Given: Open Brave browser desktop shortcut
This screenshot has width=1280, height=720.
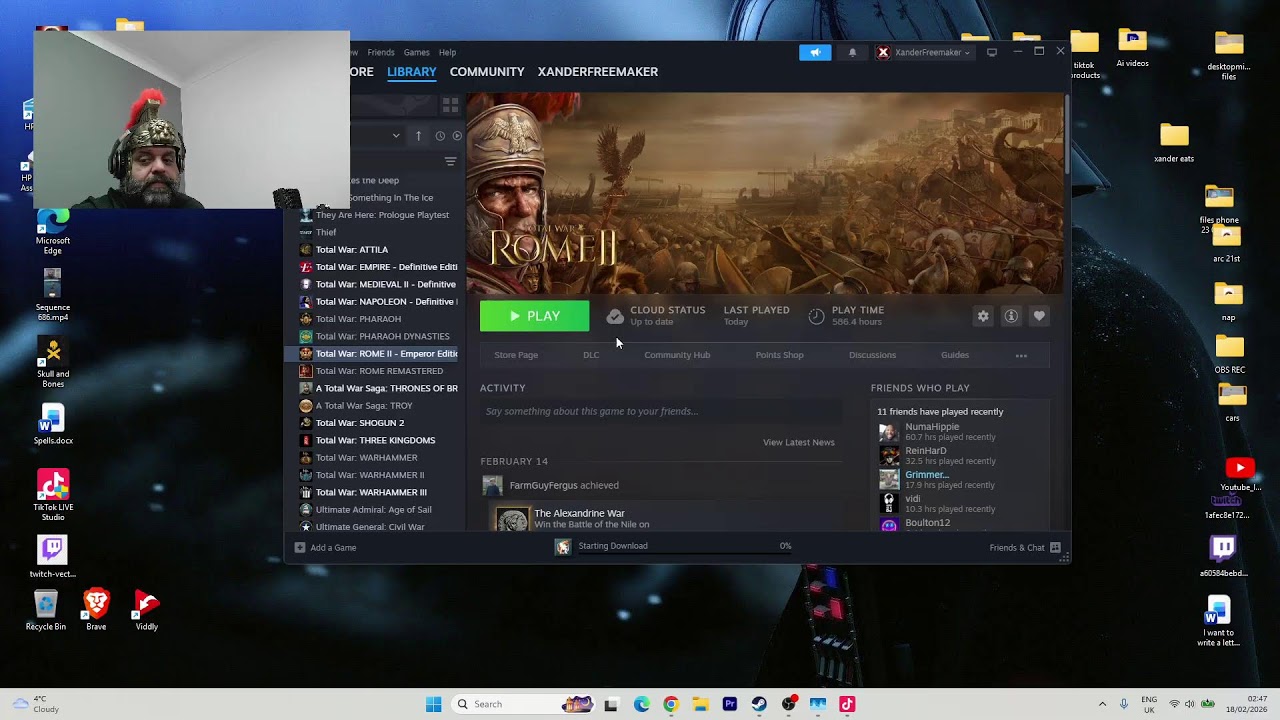Looking at the screenshot, I should (96, 609).
